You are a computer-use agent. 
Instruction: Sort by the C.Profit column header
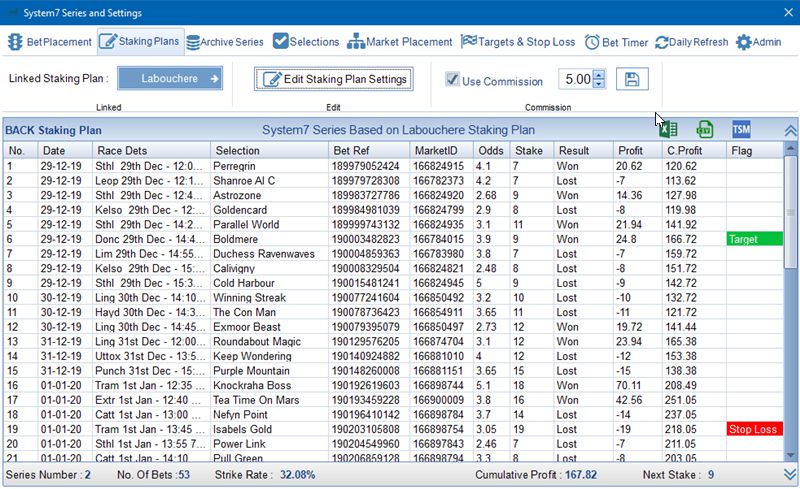[694, 151]
